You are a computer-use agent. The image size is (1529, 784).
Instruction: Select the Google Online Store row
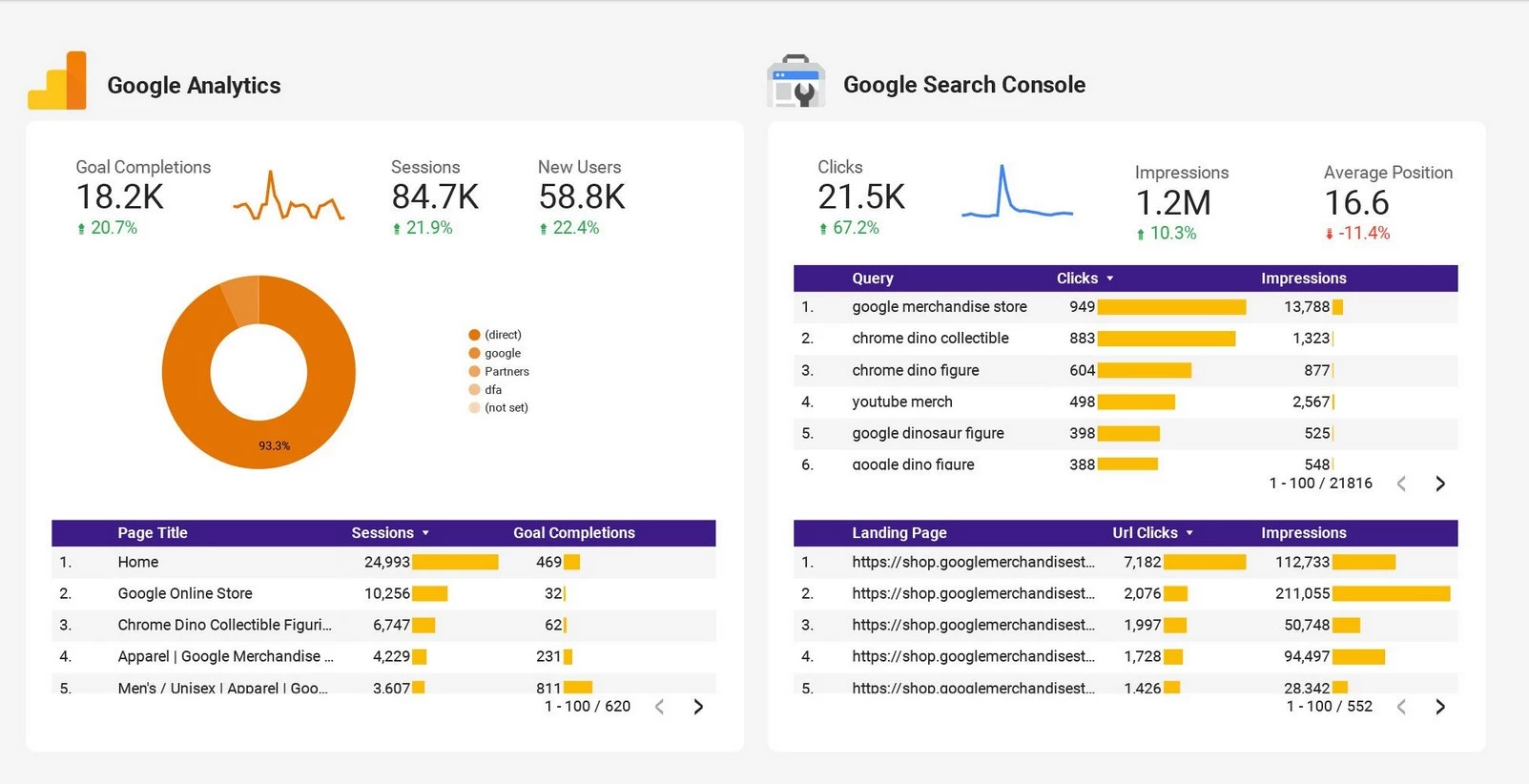(383, 593)
